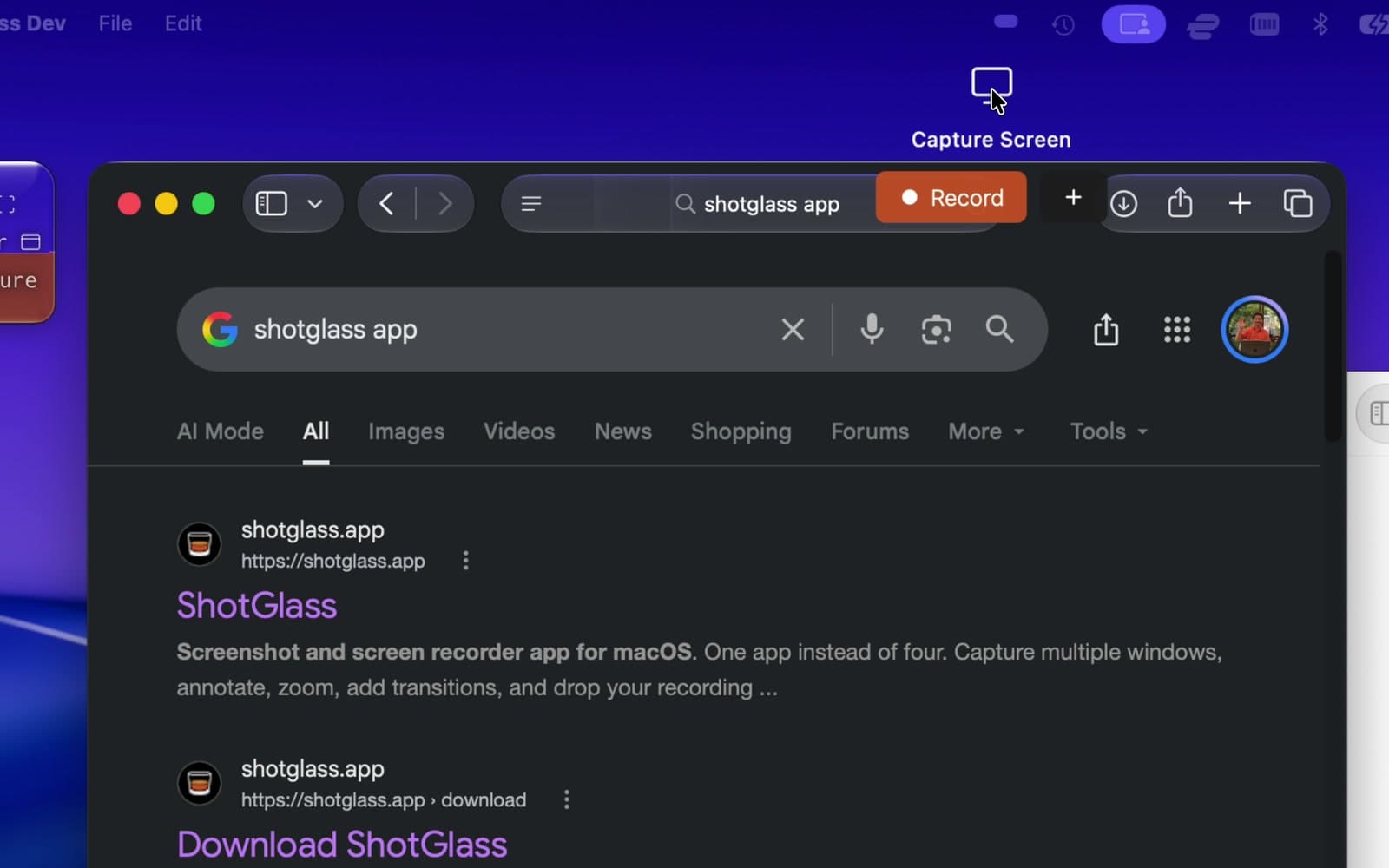
Task: Click the stacked-bars menu bar icon
Action: click(1202, 27)
